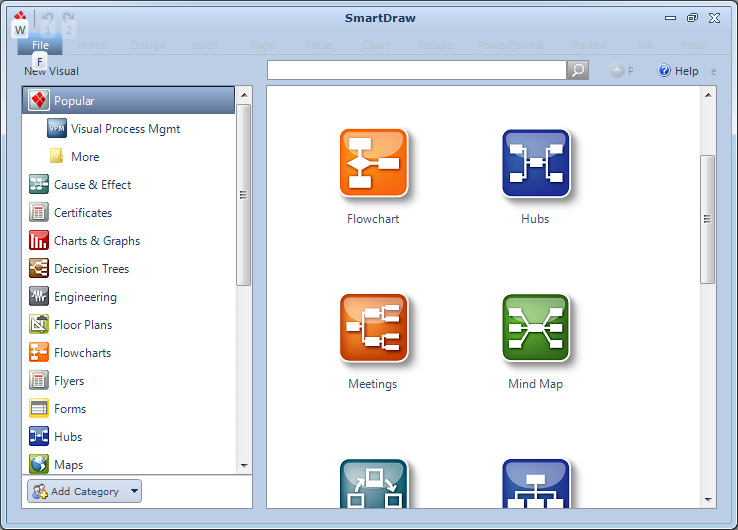Select Charts & Graphs category
Image resolution: width=738 pixels, height=530 pixels.
coord(96,241)
